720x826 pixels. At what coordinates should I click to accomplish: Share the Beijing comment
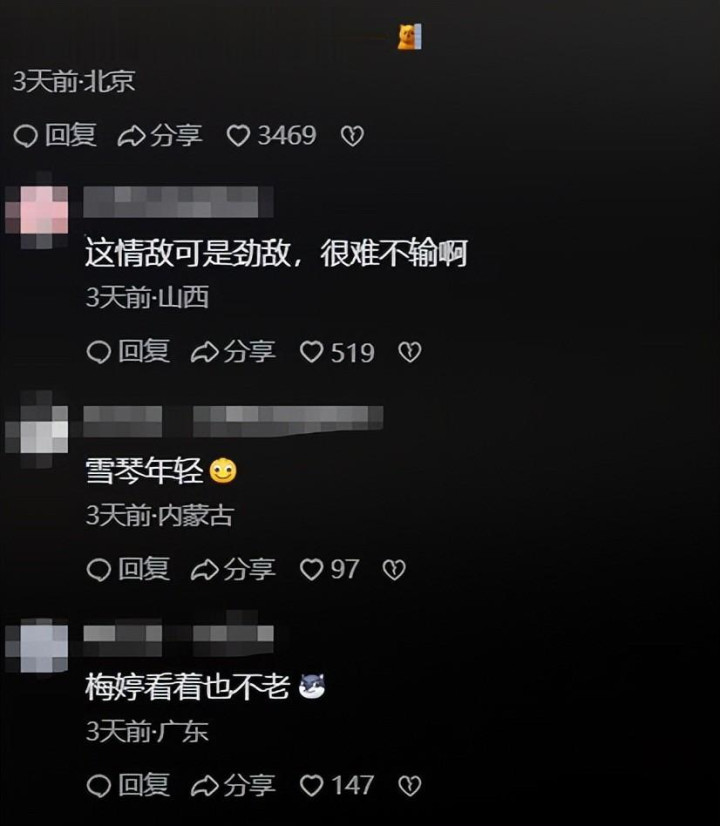click(160, 135)
